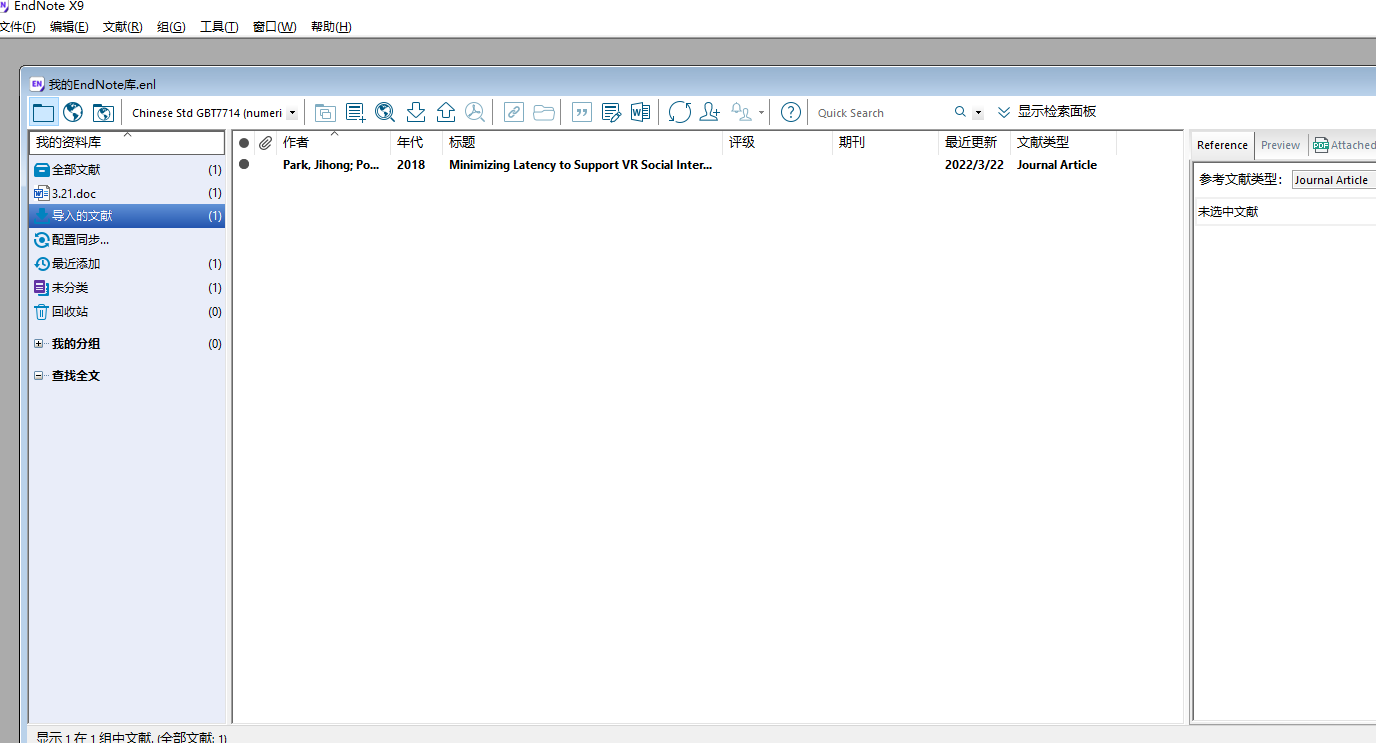Screen dimensions: 1376x743
Task: Click the Activity Feed person icon
Action: point(742,112)
